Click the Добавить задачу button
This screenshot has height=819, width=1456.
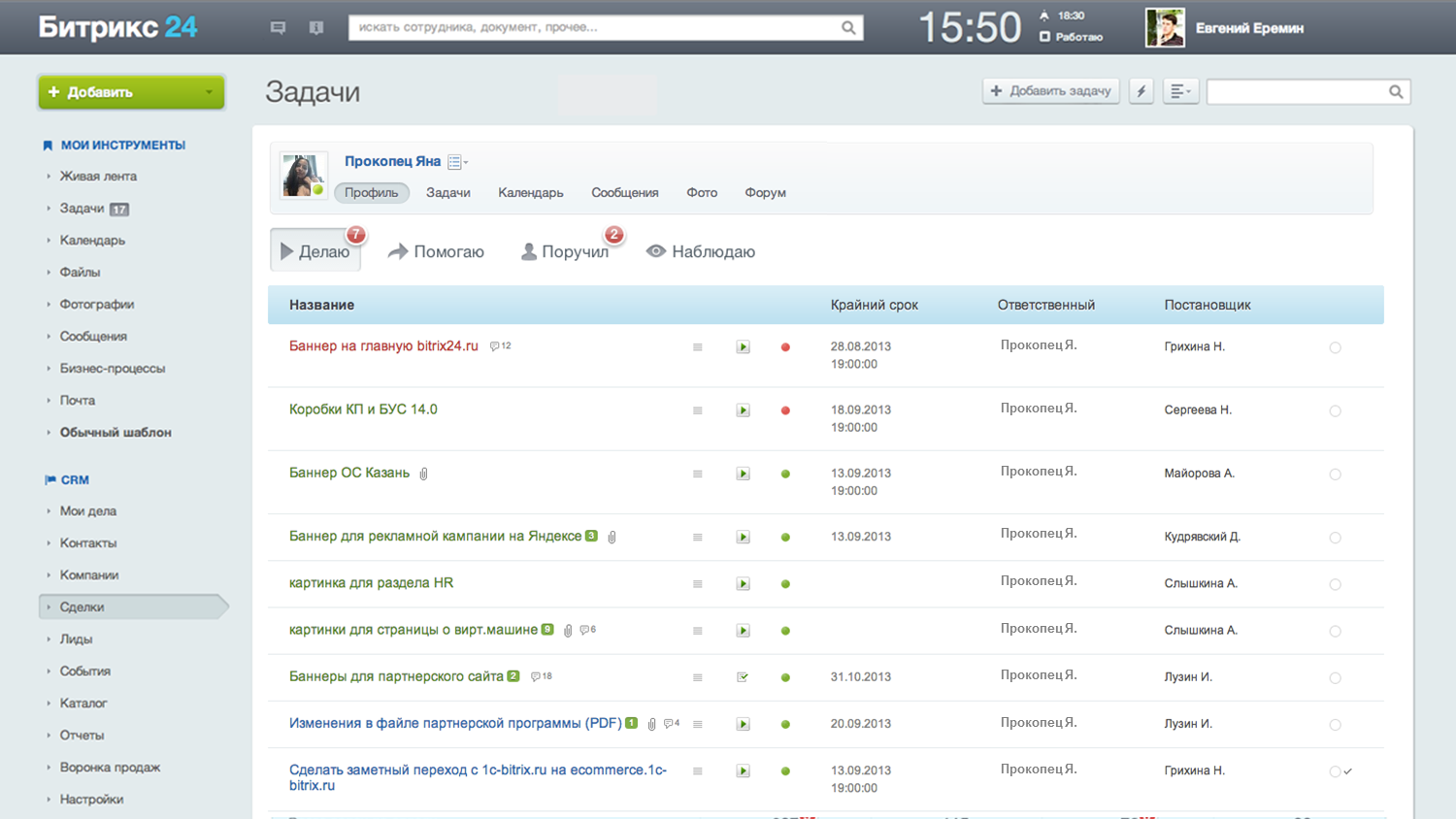pos(1051,91)
